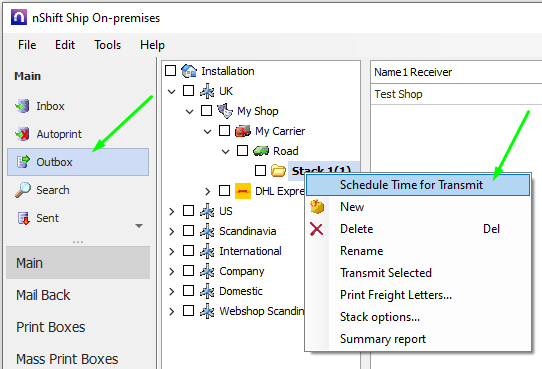Open the Edit menu
The image size is (542, 369).
click(65, 45)
